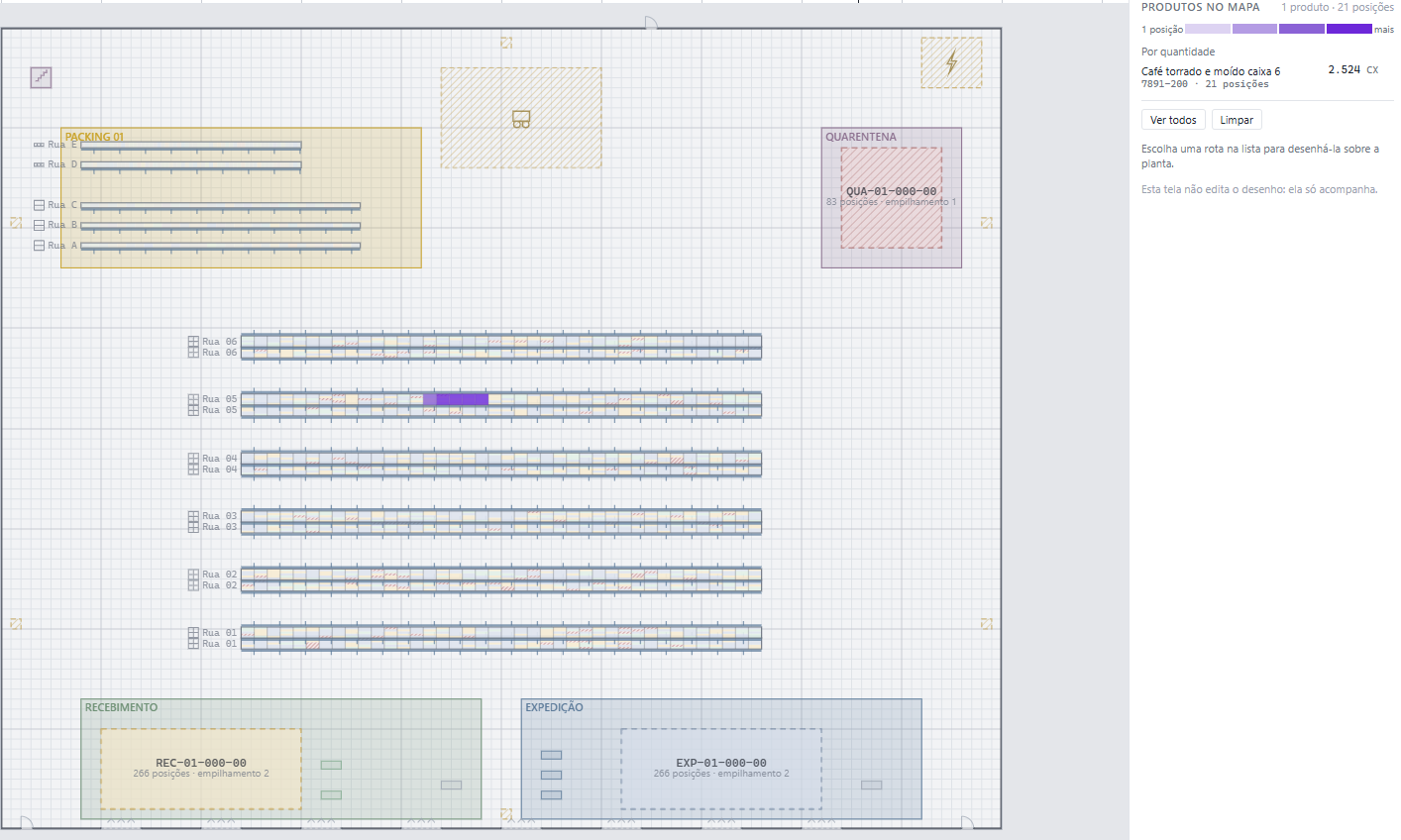This screenshot has width=1401, height=840.
Task: Click the stairs icon on the floor plan
Action: [41, 76]
